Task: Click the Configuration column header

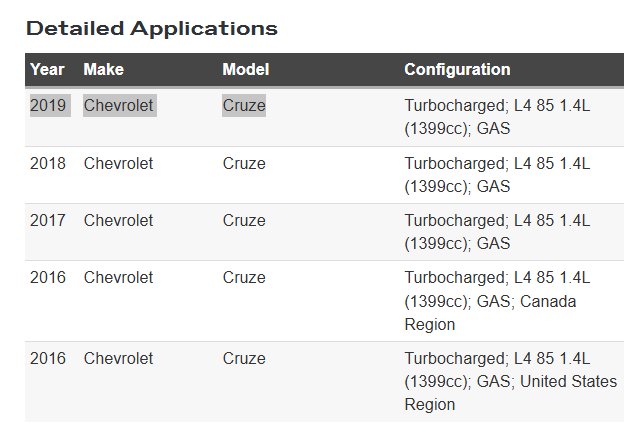Action: coord(457,70)
